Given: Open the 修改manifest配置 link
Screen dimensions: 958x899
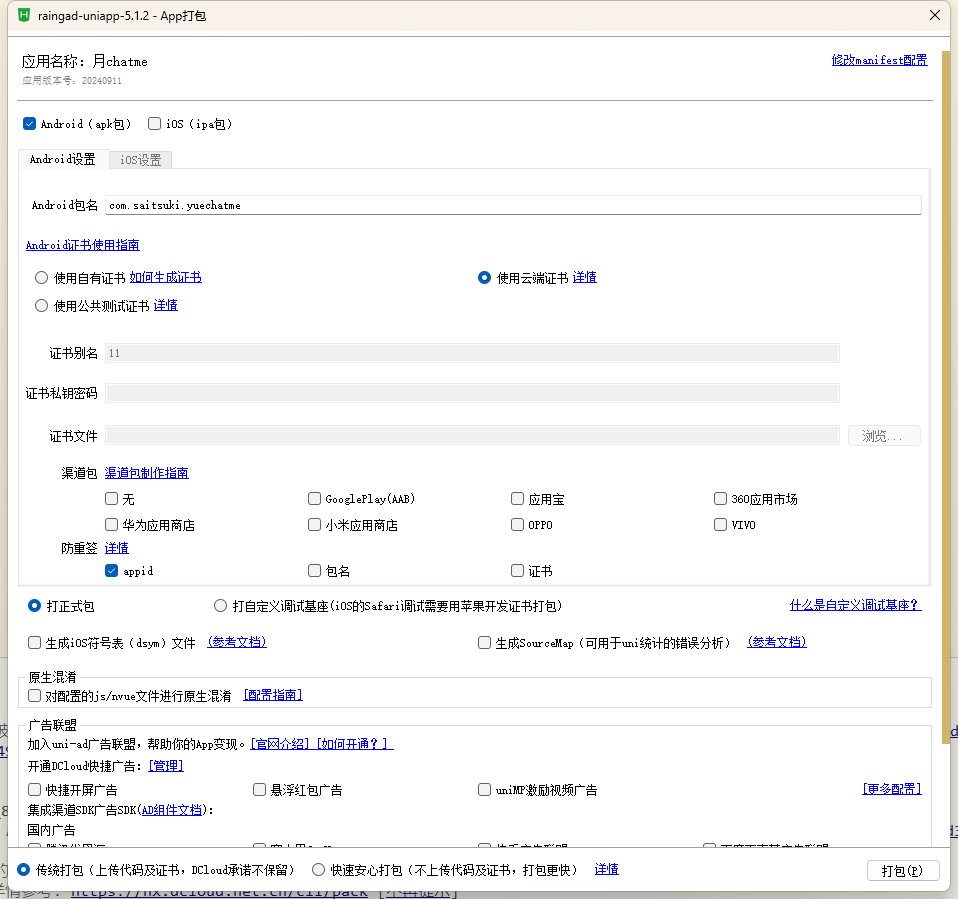Looking at the screenshot, I should point(879,60).
